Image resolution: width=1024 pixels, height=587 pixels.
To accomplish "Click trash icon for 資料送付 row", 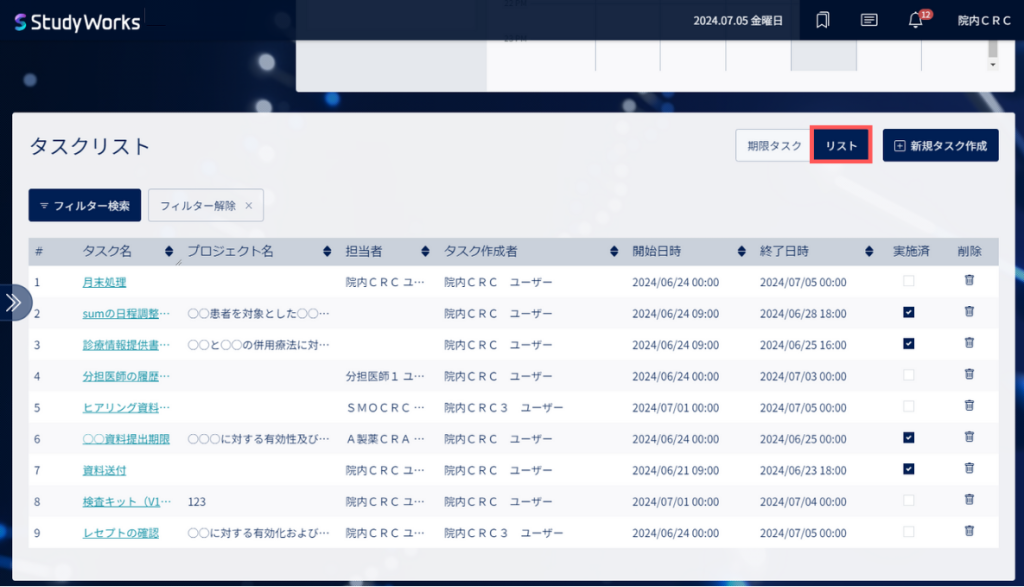I will tap(969, 468).
